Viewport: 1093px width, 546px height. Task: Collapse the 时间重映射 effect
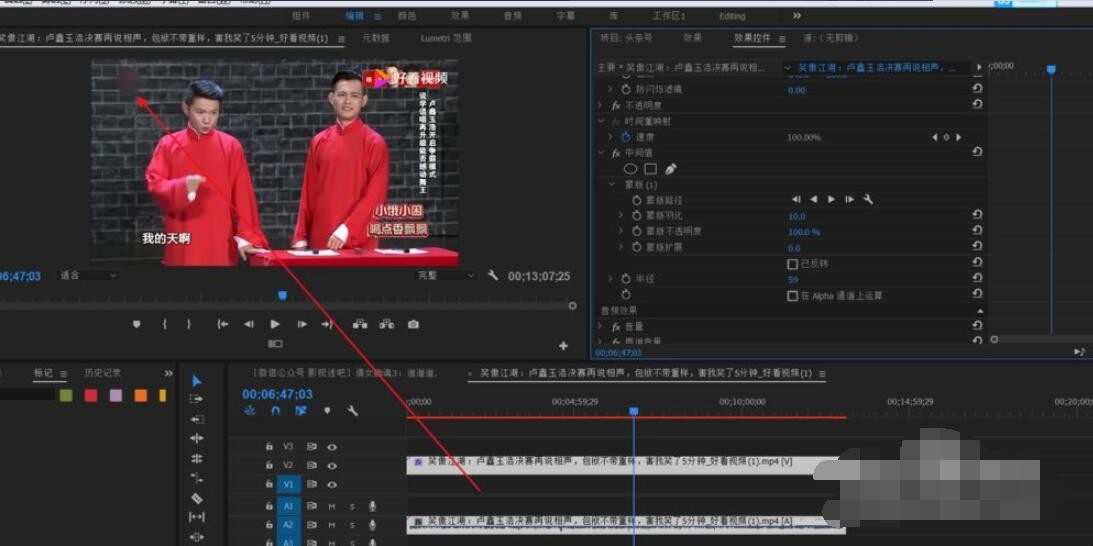(600, 121)
